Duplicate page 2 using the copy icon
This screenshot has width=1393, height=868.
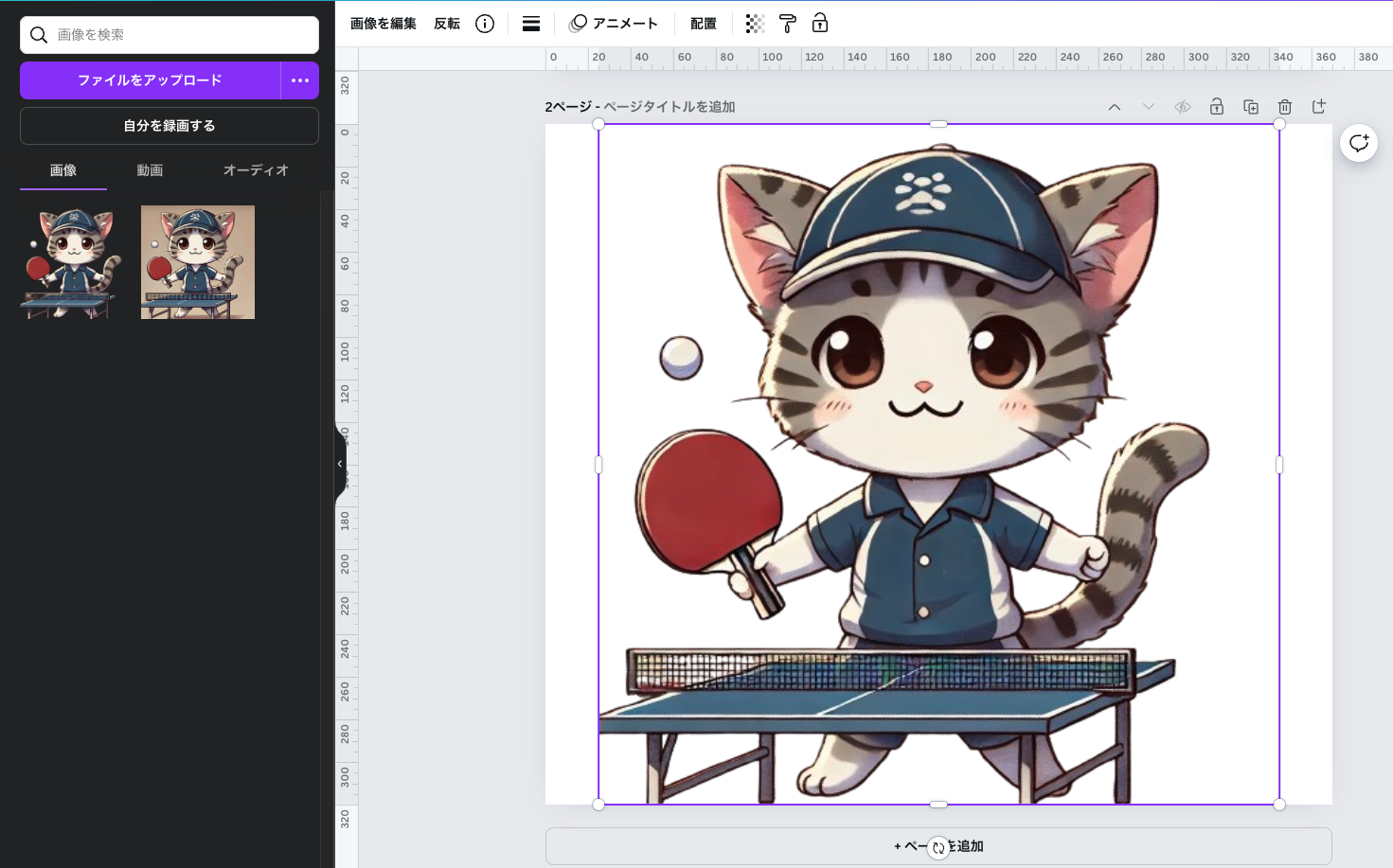pos(1251,107)
